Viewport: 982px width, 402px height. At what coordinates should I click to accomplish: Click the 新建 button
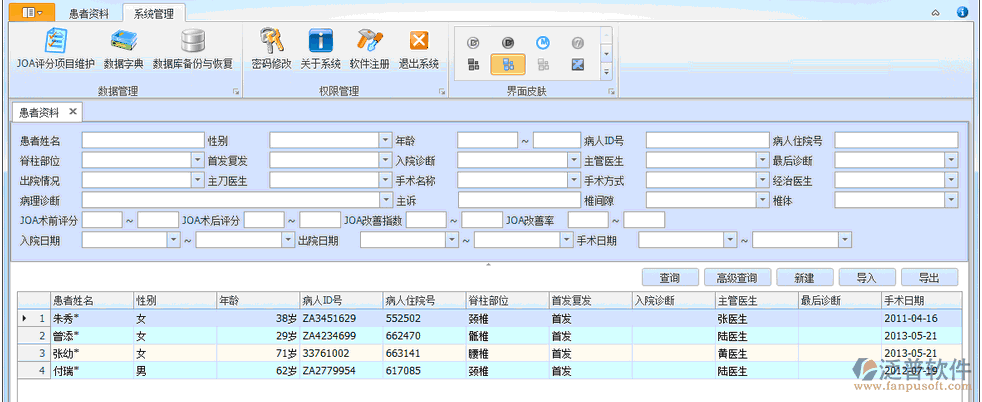[x=803, y=278]
